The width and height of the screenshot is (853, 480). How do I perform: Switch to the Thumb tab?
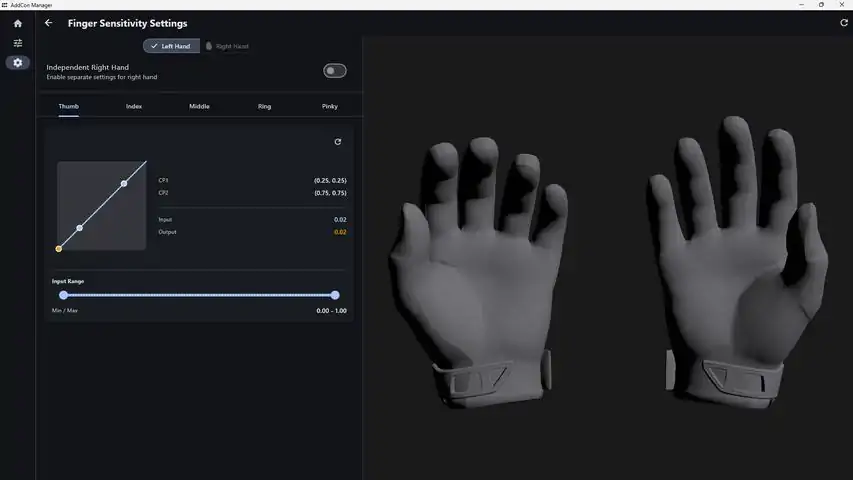click(69, 106)
